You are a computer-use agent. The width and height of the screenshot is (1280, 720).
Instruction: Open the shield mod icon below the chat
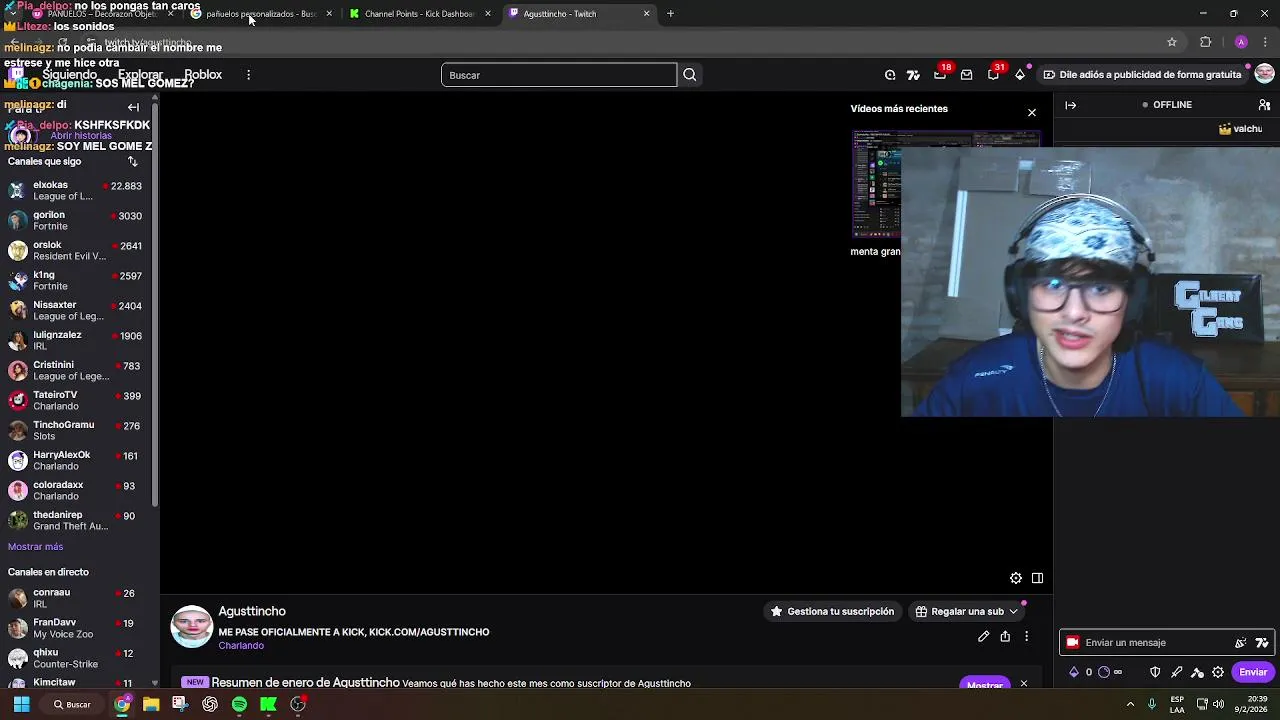pos(1155,672)
